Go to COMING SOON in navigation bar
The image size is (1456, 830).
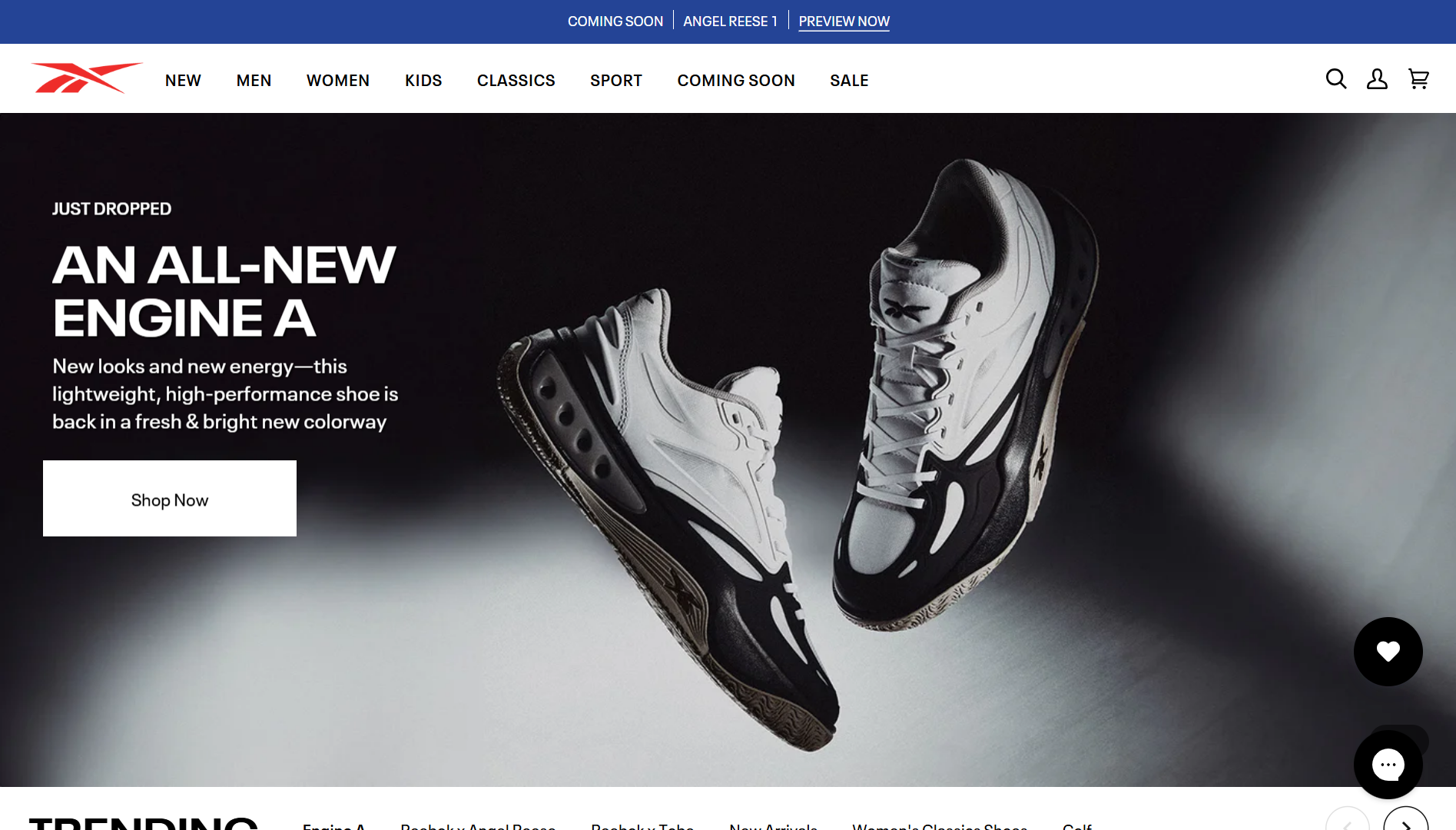tap(736, 81)
